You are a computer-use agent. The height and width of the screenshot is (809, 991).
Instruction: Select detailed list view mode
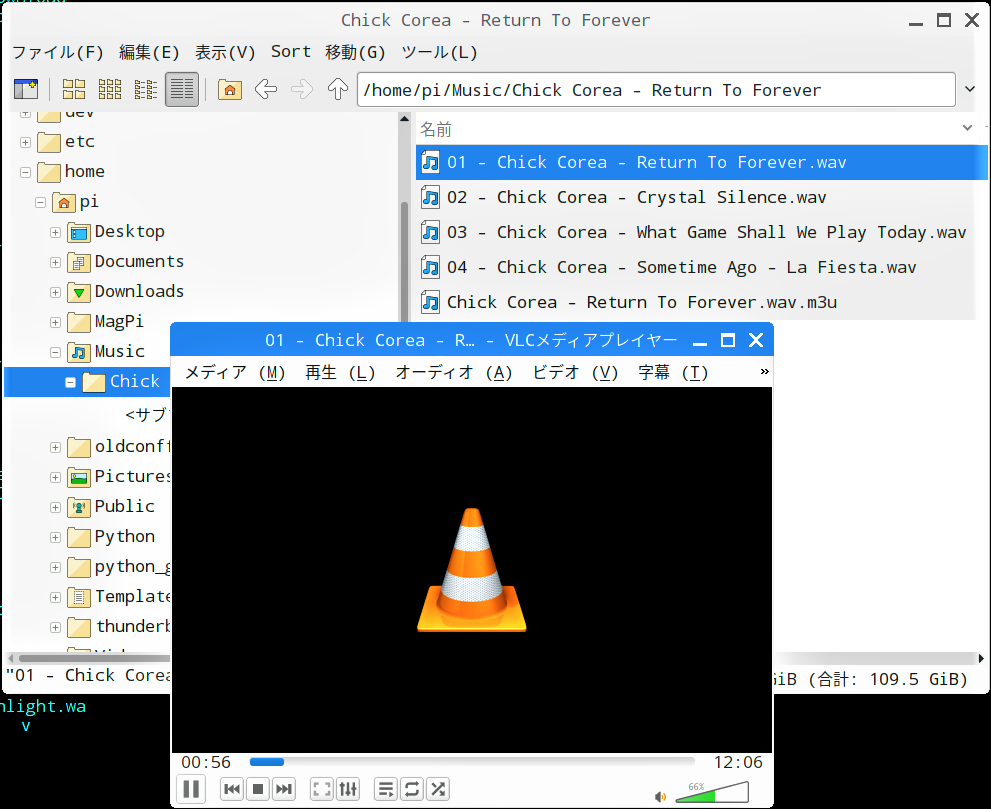point(182,89)
